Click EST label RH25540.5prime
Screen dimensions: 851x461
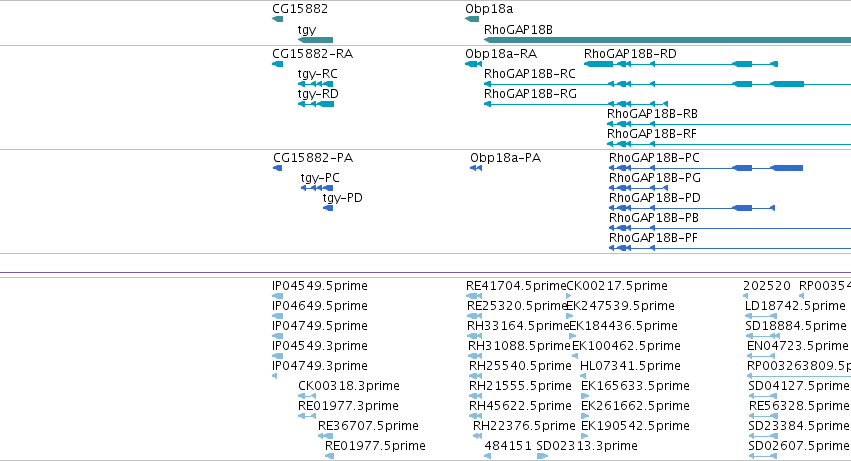pos(520,367)
